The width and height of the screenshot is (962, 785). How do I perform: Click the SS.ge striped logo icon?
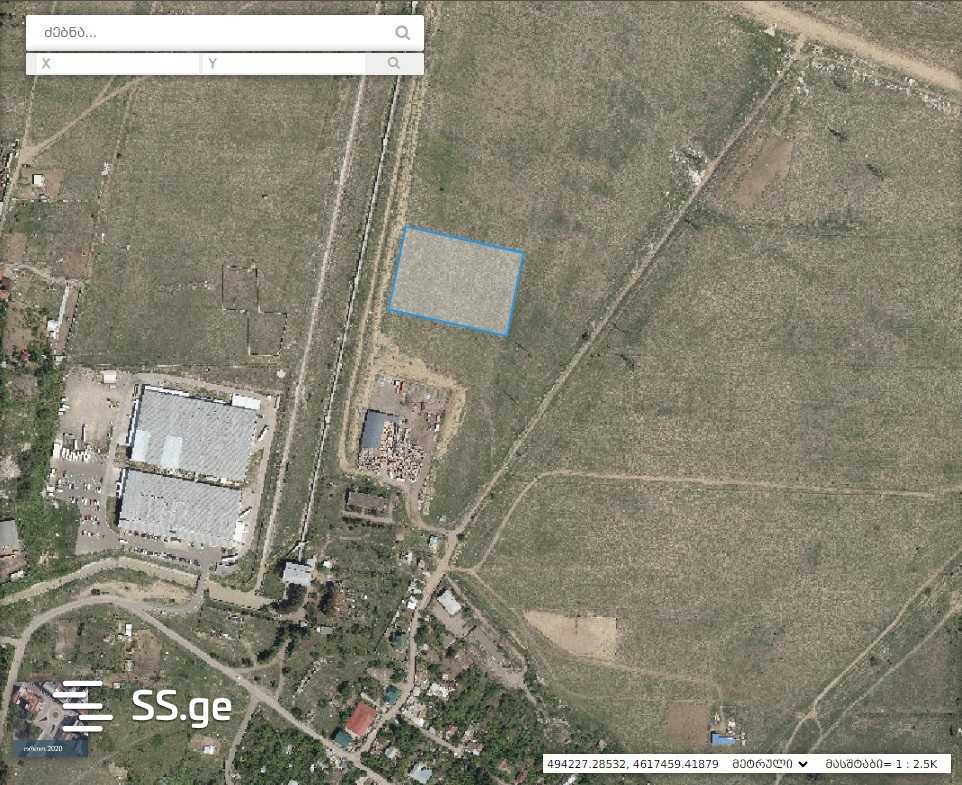click(82, 706)
